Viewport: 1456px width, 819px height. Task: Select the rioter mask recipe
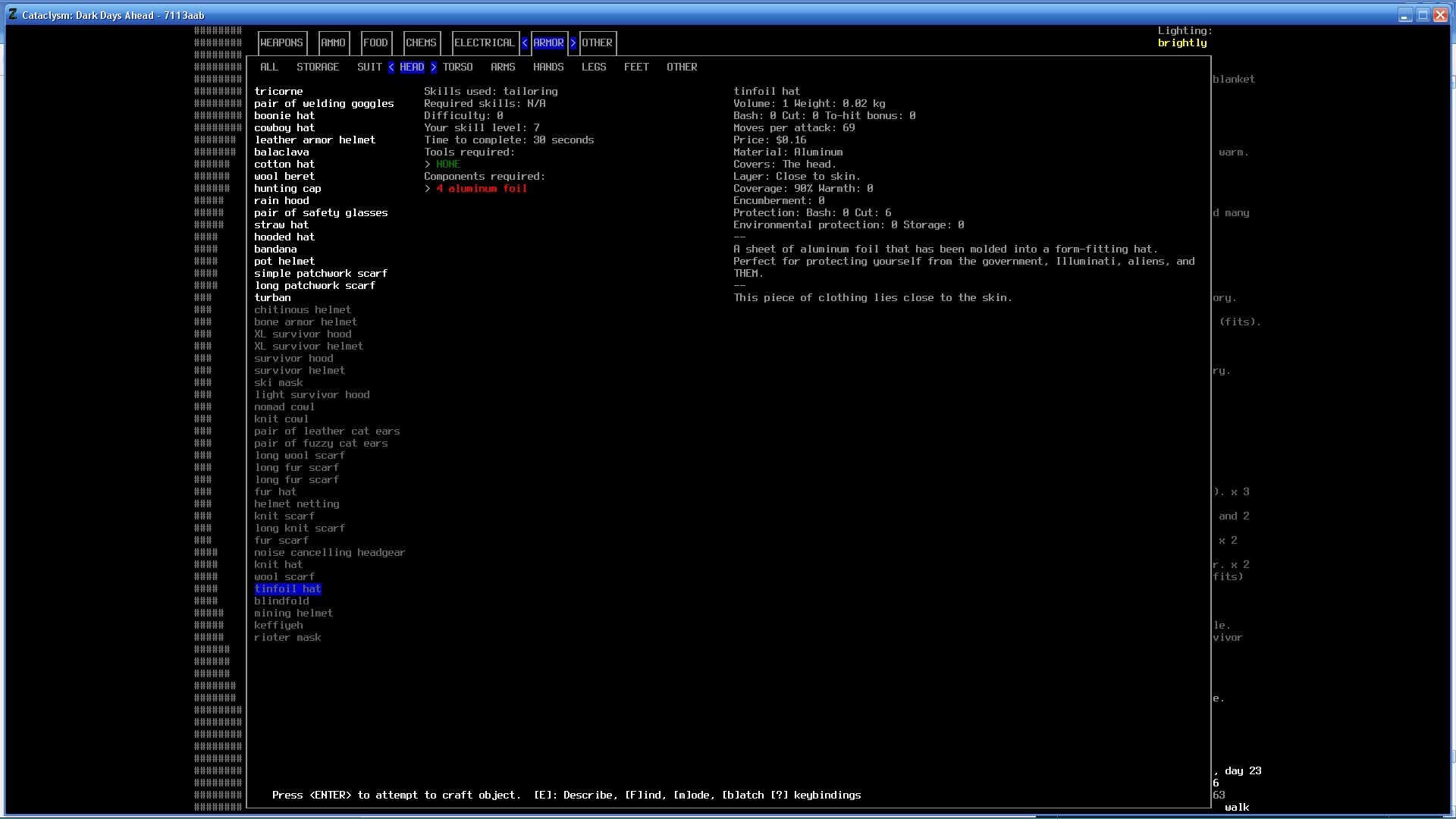[x=287, y=638]
